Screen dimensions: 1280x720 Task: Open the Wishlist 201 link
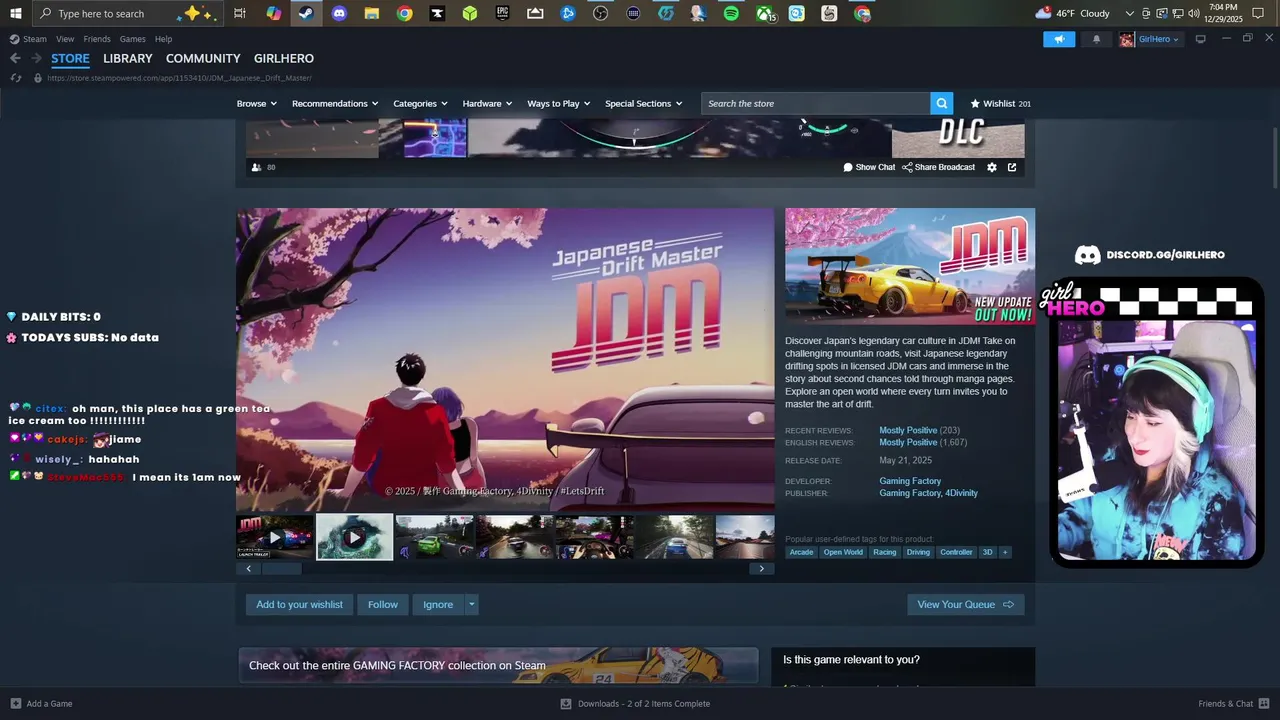[x=1000, y=103]
